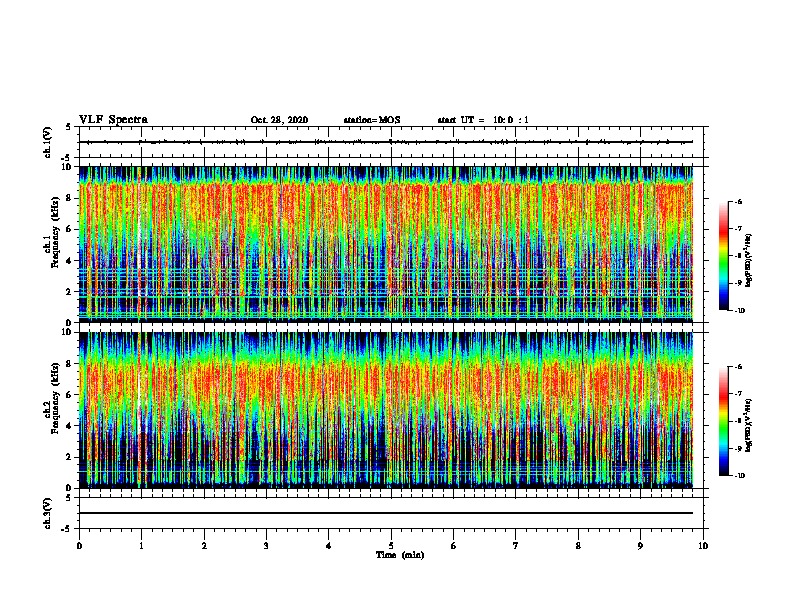Click the '-5' tick on ch.3(V) axis
792x612 pixels.
(66, 529)
